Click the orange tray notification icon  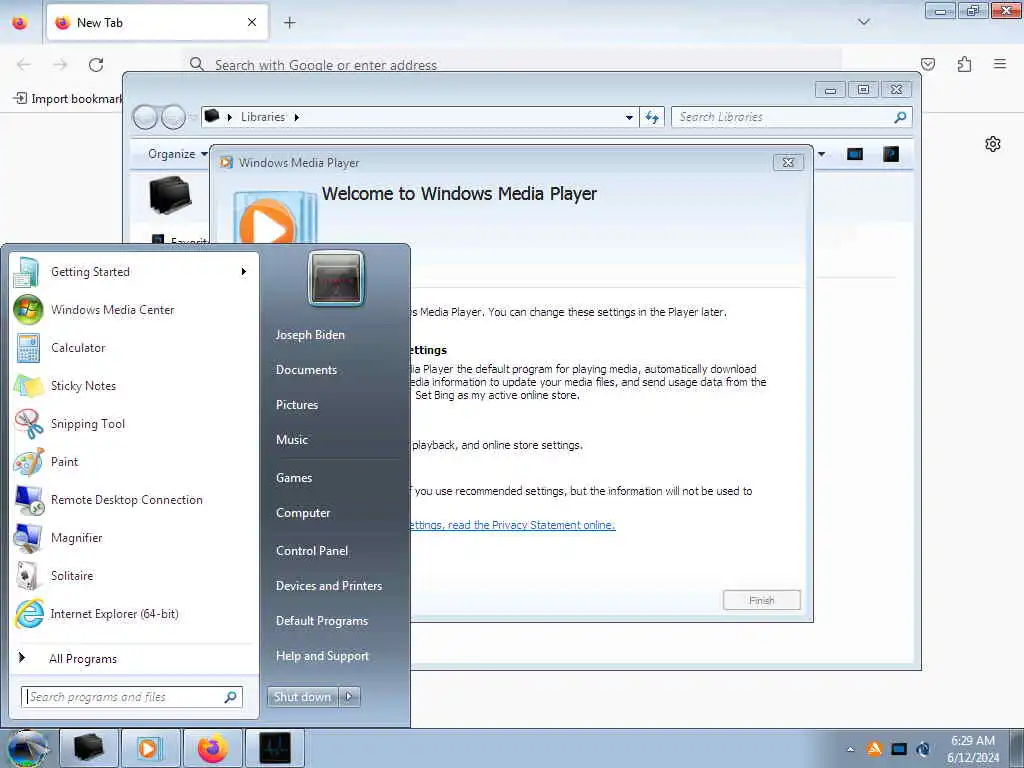tap(874, 749)
